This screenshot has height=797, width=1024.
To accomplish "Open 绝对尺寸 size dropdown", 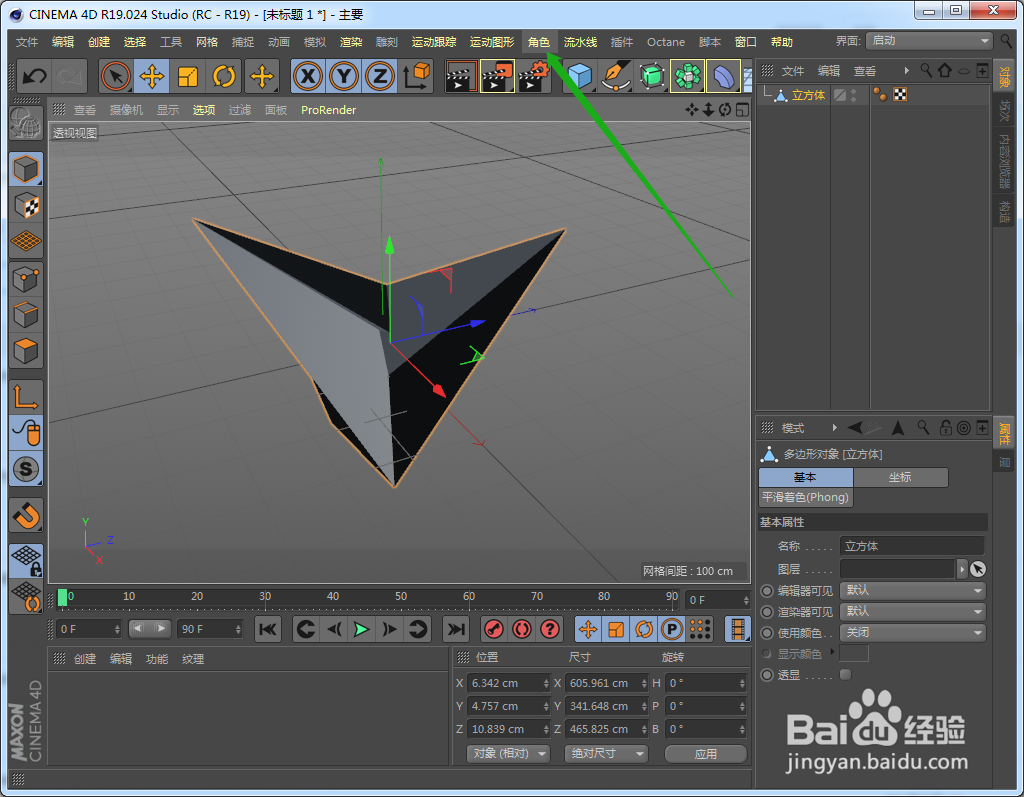I will point(606,753).
